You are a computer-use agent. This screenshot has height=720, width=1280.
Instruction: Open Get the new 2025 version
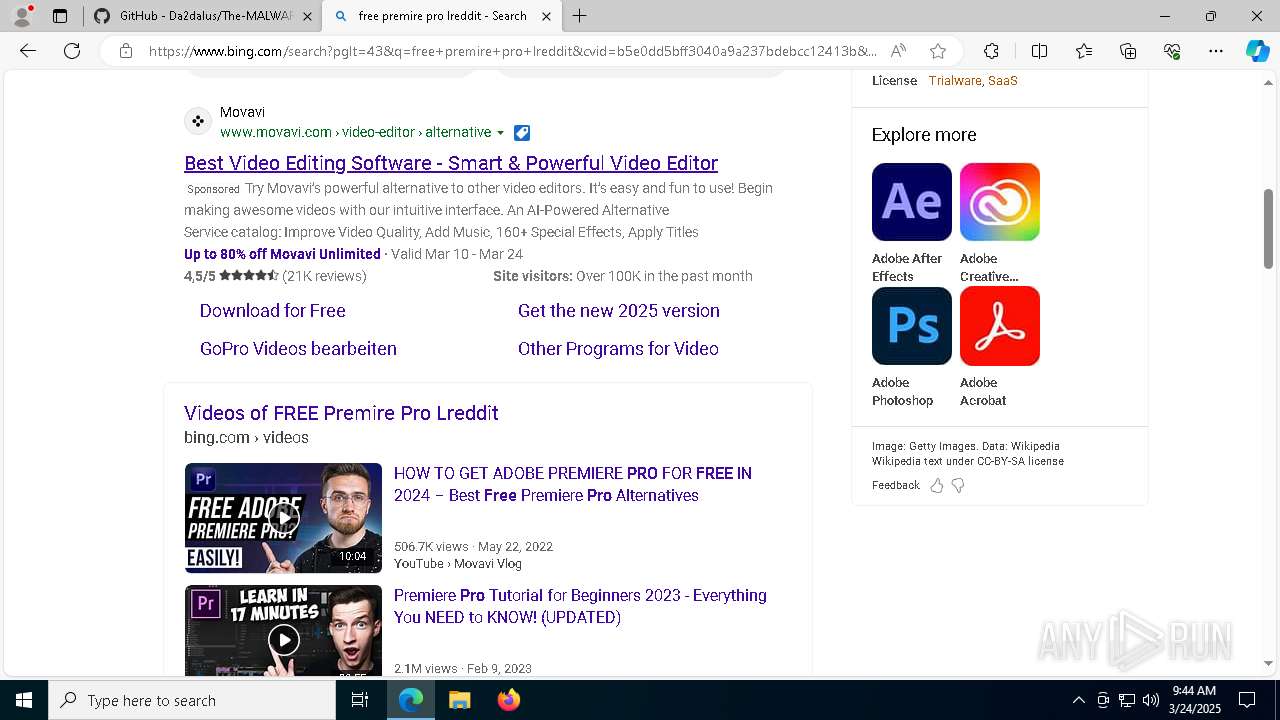tap(618, 311)
